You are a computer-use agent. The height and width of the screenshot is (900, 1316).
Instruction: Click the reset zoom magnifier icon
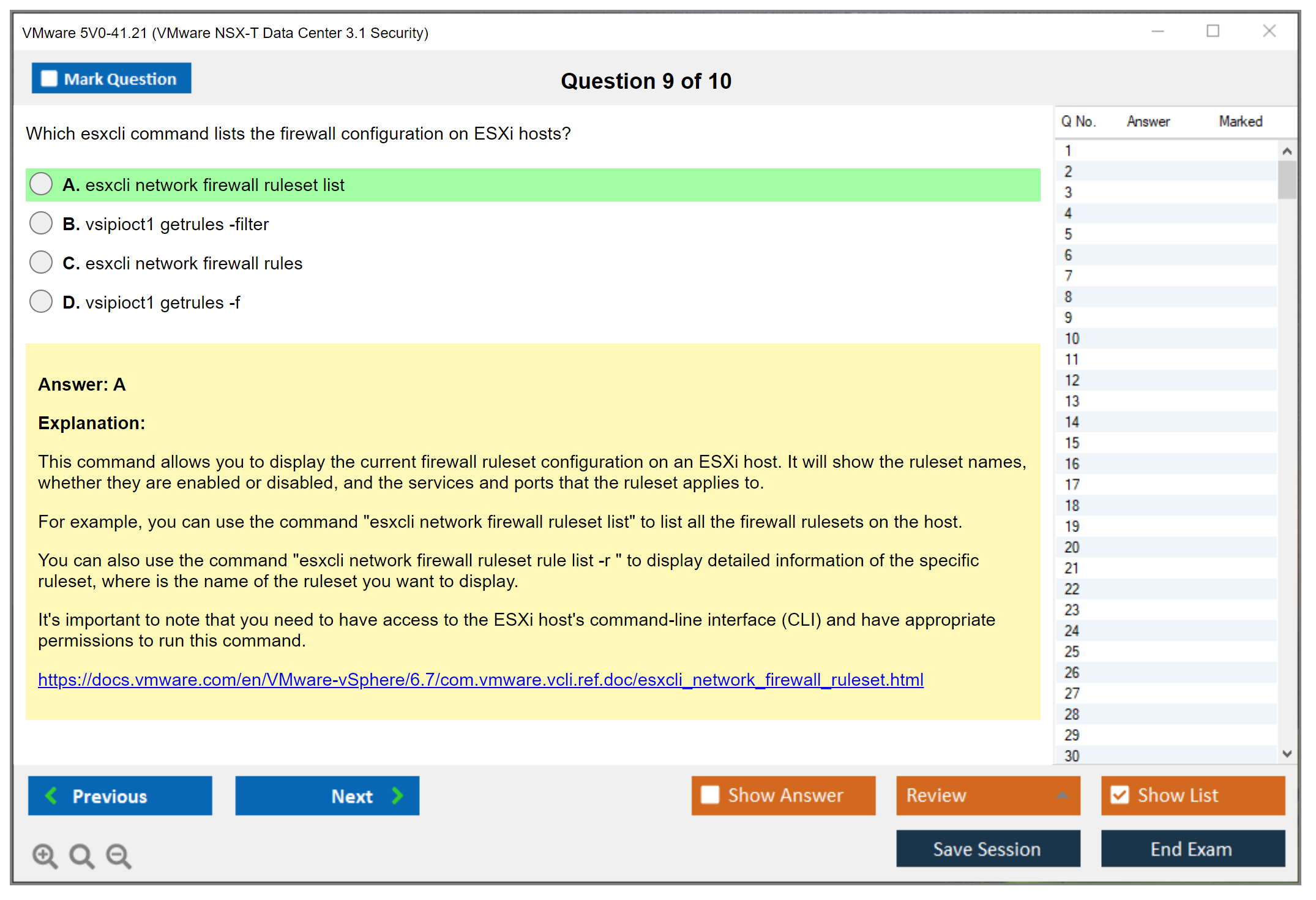(x=81, y=855)
